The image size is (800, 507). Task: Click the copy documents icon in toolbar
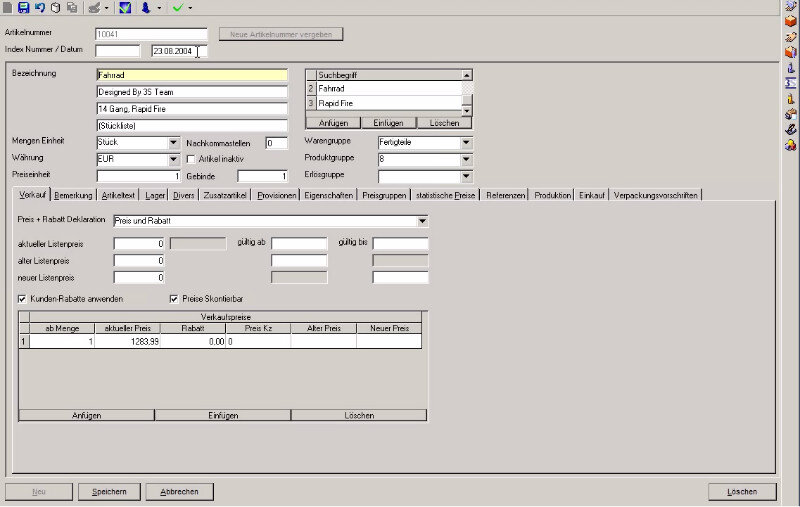tap(72, 7)
